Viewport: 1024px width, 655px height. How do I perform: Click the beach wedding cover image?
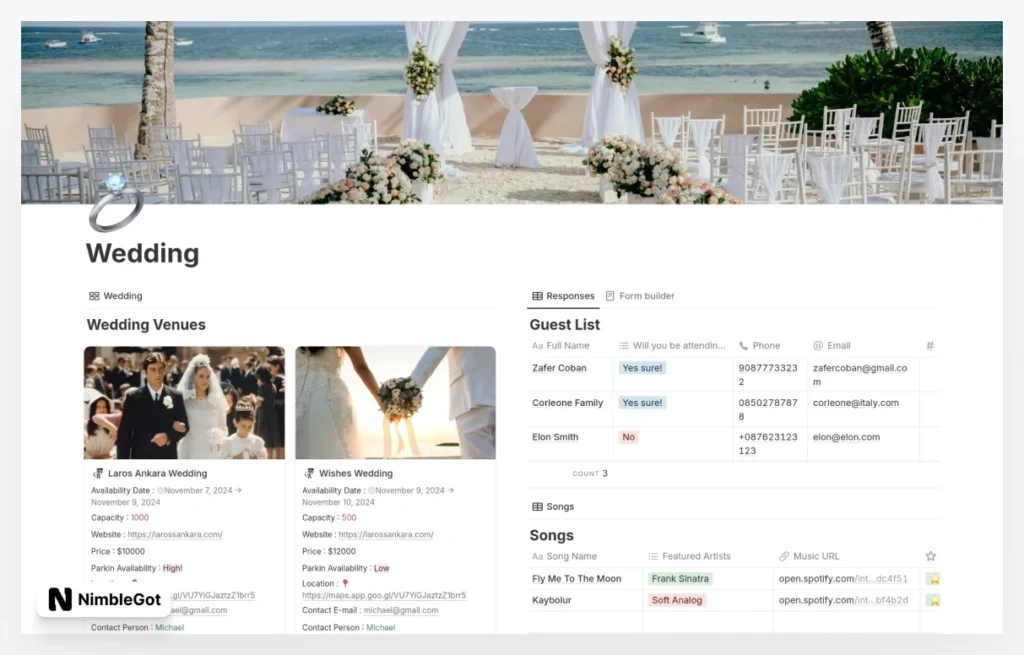(x=512, y=112)
